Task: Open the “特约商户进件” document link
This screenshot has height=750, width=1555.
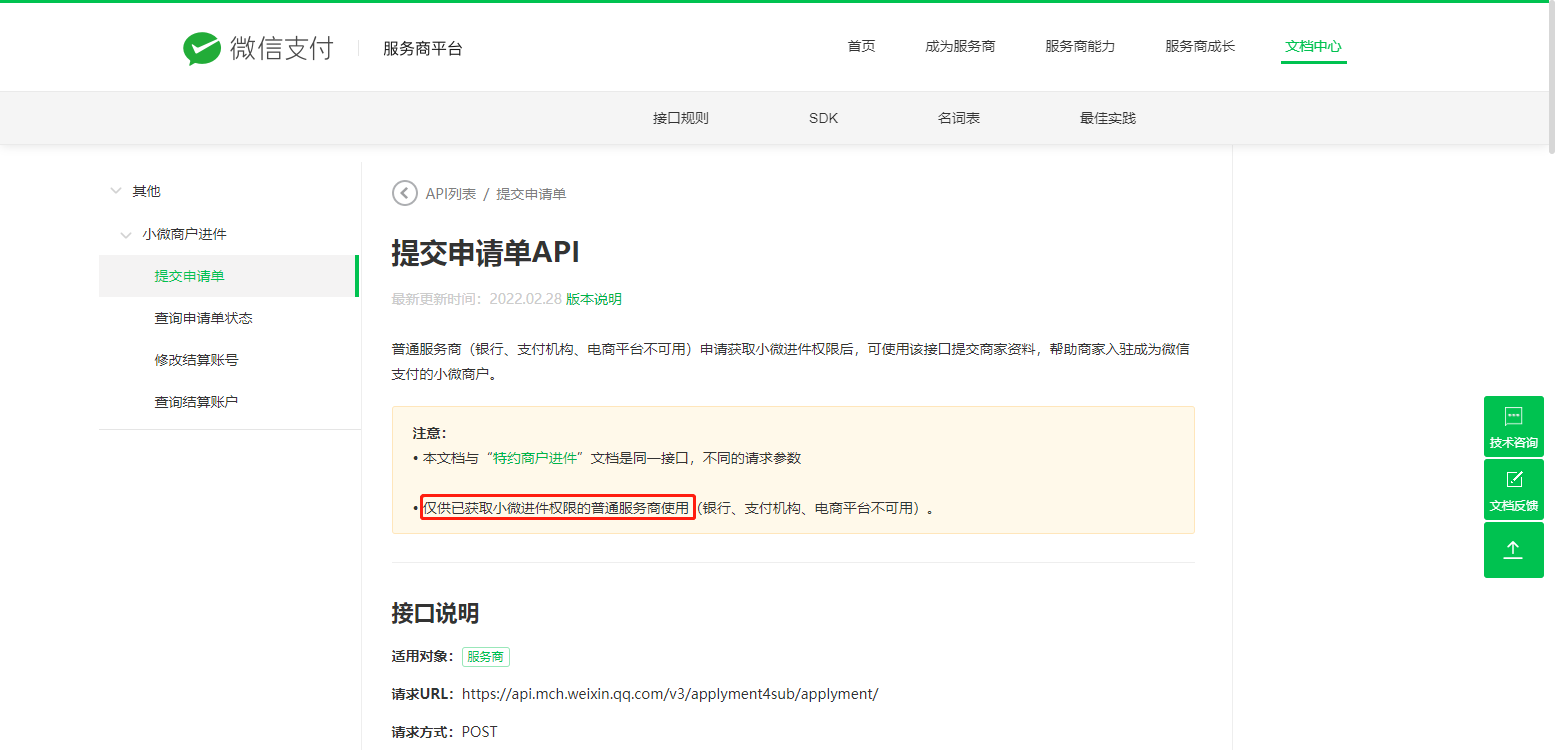Action: point(535,458)
